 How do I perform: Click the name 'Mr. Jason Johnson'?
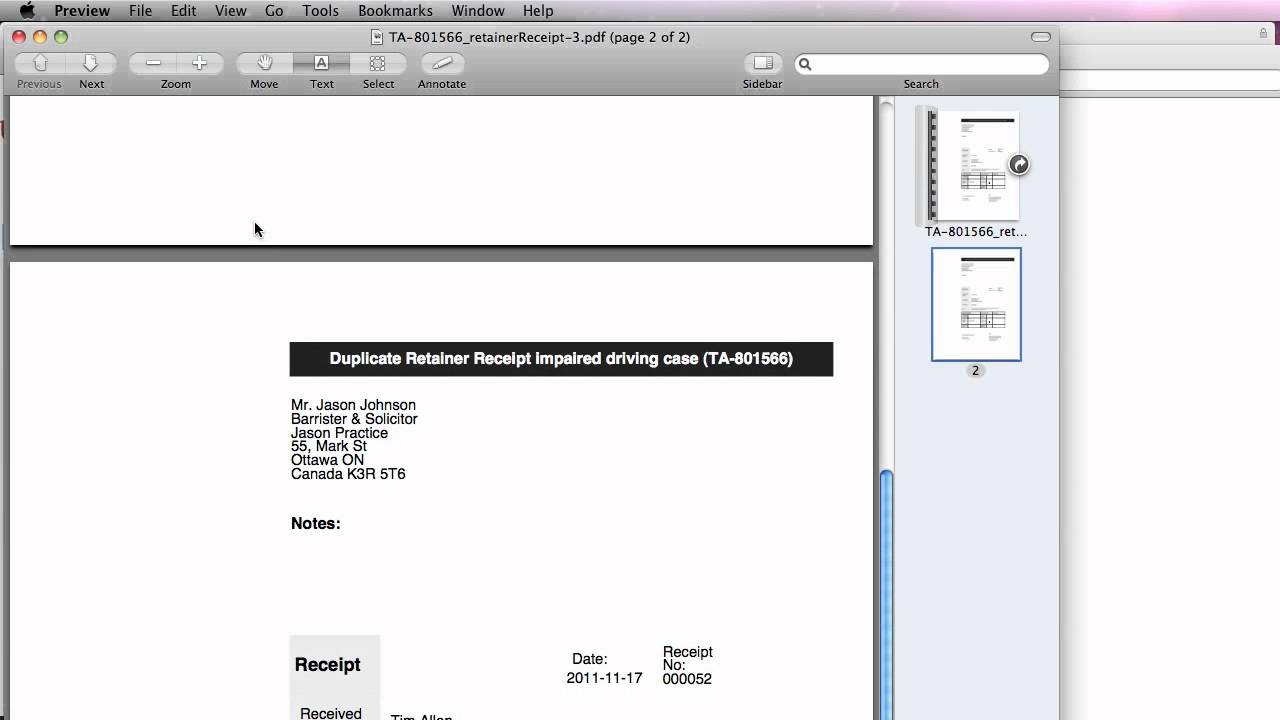[353, 405]
